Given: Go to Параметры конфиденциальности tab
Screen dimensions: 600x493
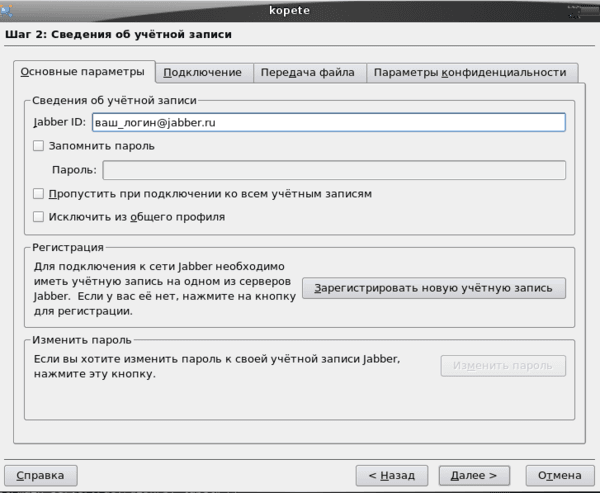Looking at the screenshot, I should click(470, 72).
